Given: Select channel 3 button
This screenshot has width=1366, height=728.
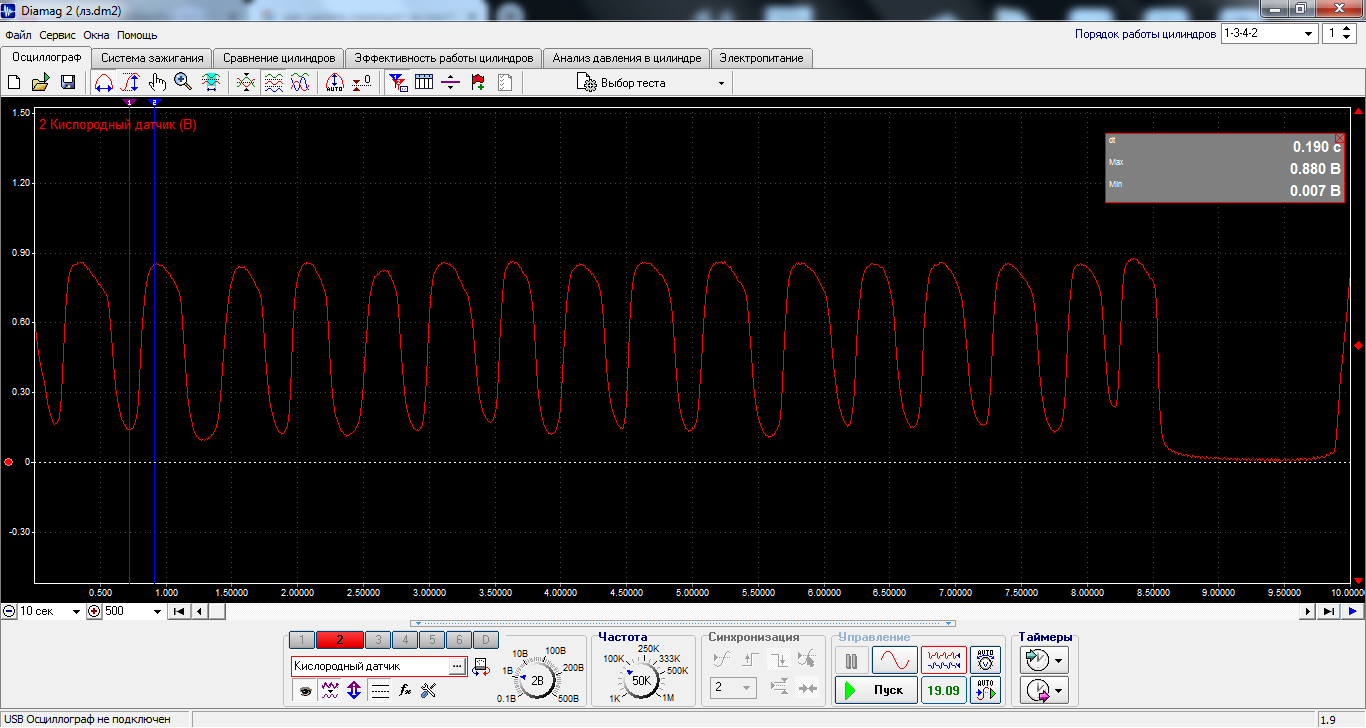Looking at the screenshot, I should (x=377, y=640).
